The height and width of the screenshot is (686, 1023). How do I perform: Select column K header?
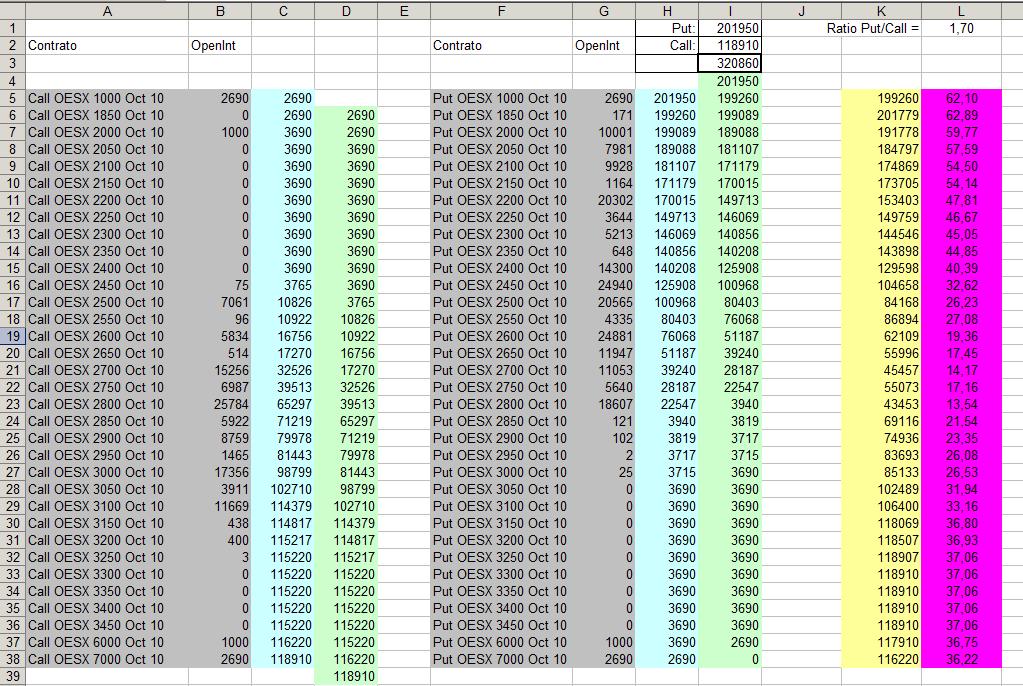[x=881, y=11]
